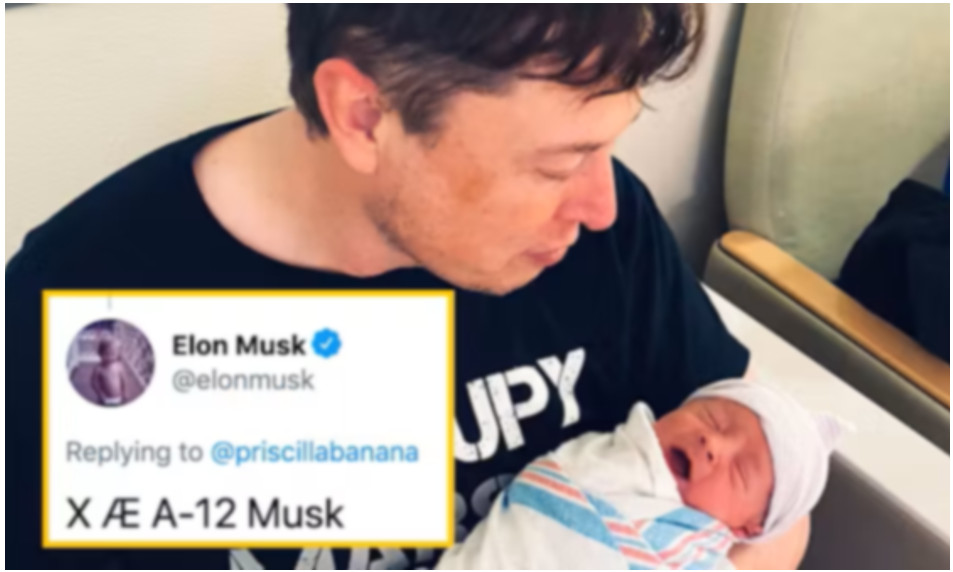Select the @elonmusk handle text
Screen dimensions: 953x572
pyautogui.click(x=243, y=381)
